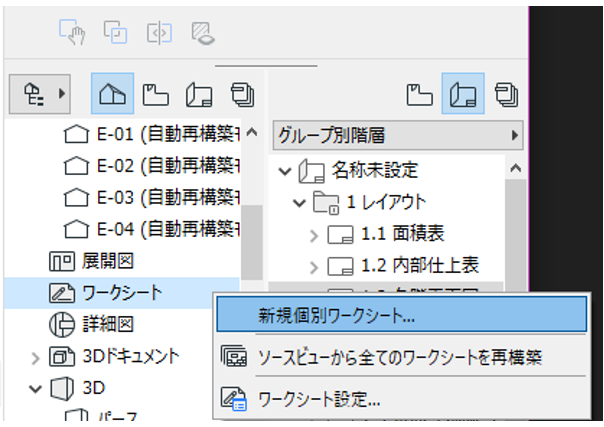Click the worksheet settings menu icon
This screenshot has width=604, height=427.
(x=233, y=399)
